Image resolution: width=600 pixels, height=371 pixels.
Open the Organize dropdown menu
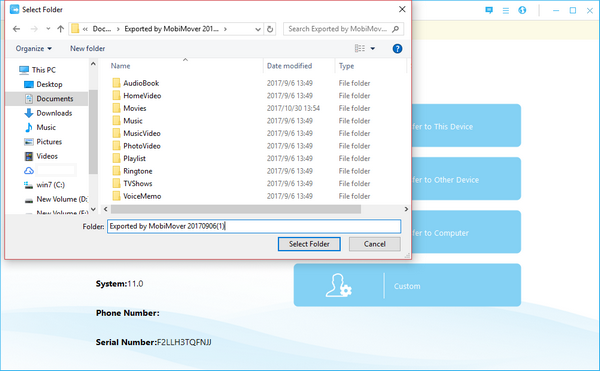(34, 49)
